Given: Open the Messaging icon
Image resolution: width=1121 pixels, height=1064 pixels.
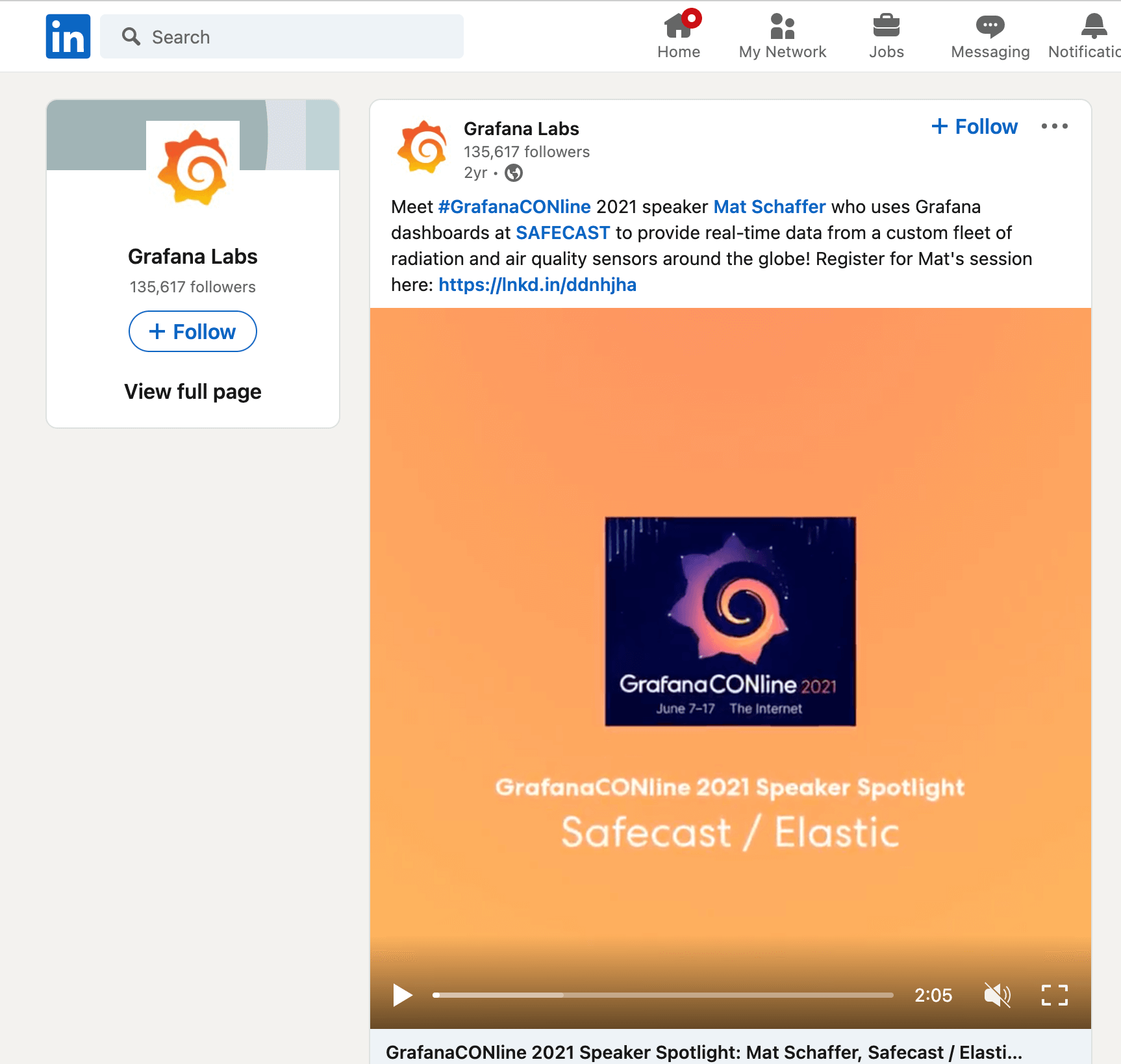Looking at the screenshot, I should click(x=990, y=26).
